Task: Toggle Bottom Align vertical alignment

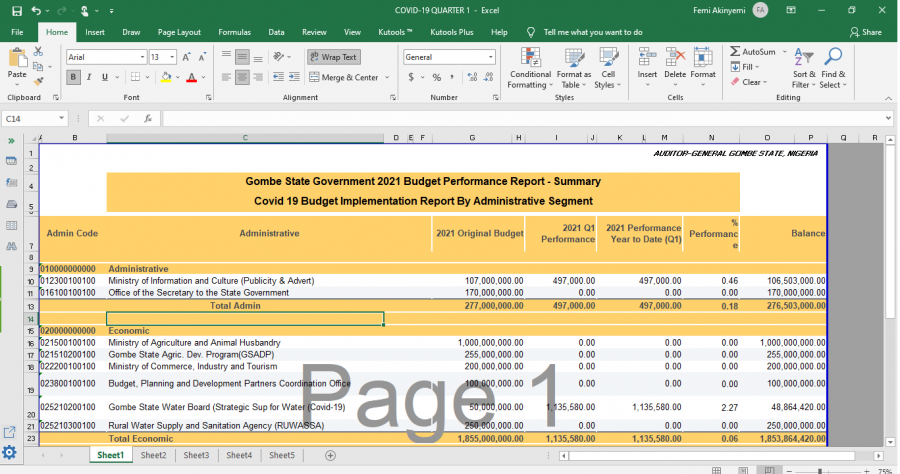Action: click(258, 57)
